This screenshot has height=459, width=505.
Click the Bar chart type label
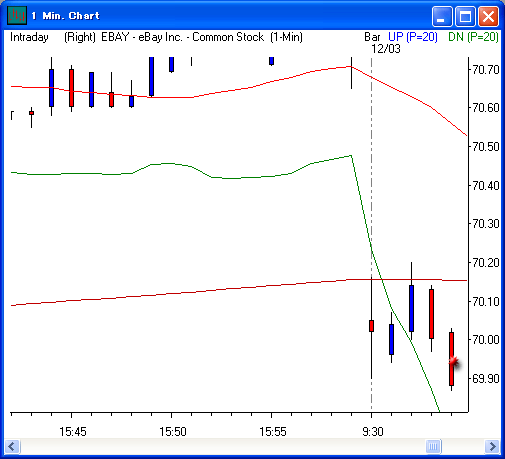[372, 37]
